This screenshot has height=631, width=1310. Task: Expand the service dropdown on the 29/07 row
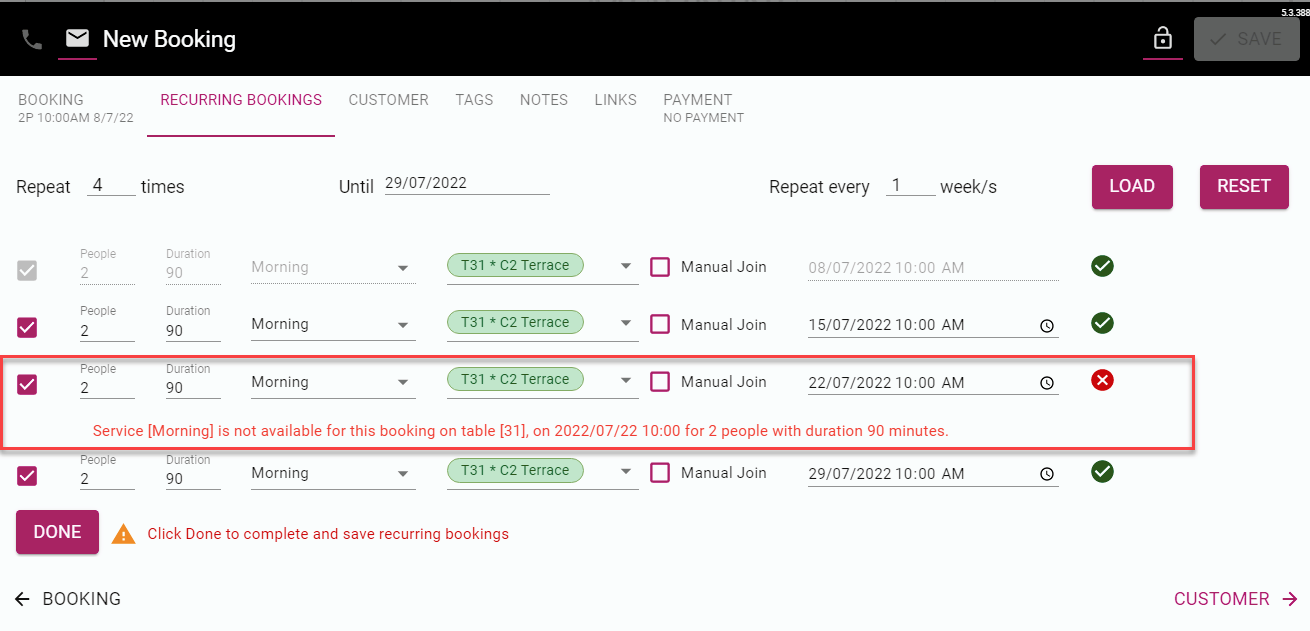[403, 472]
